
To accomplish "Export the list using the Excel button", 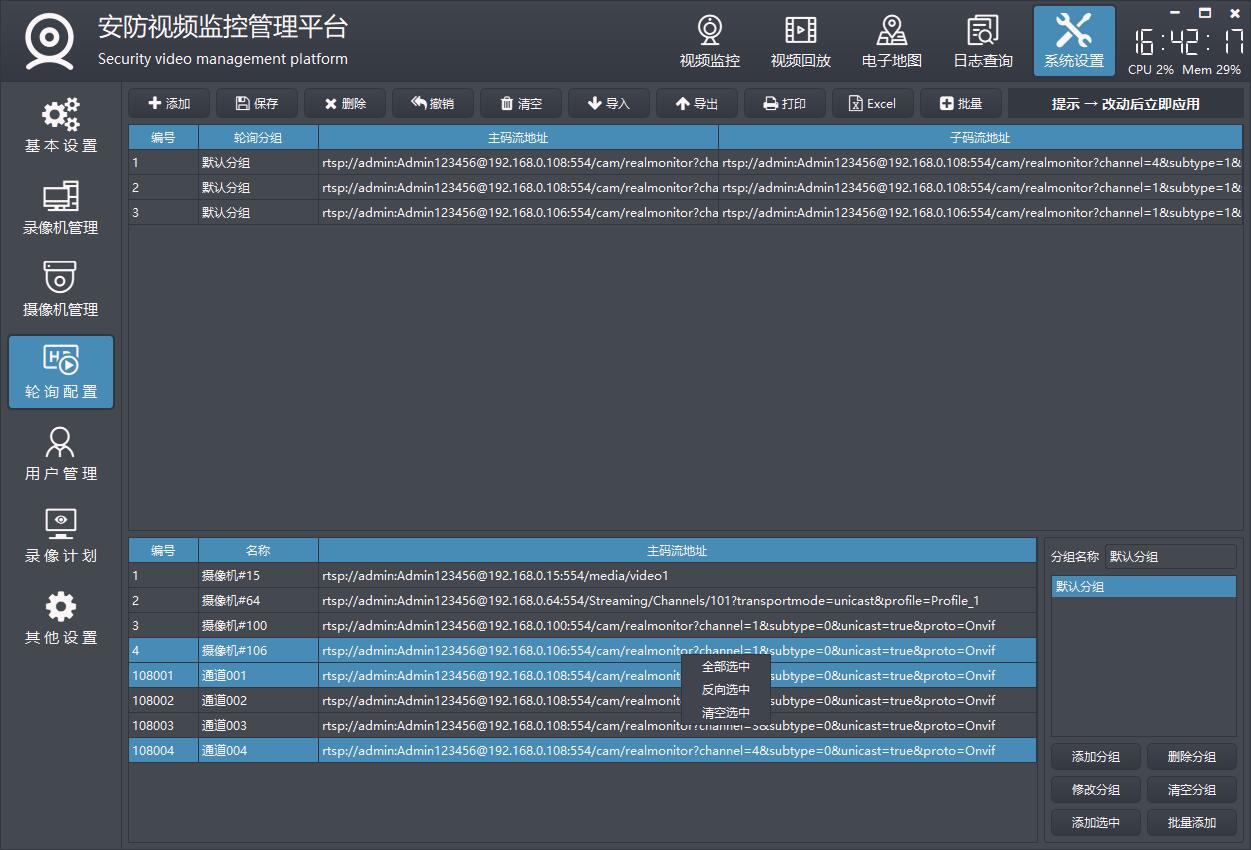I will pyautogui.click(x=872, y=104).
